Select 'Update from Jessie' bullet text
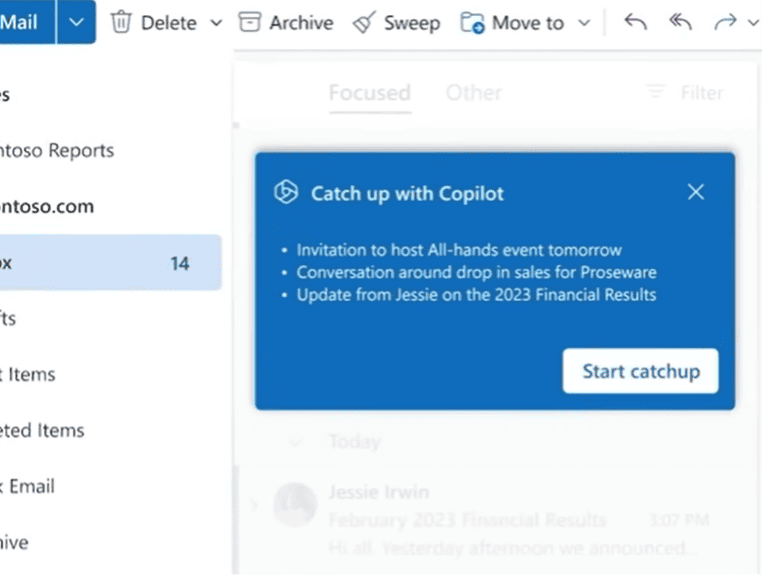Screen dimensions: 766x577 476,295
